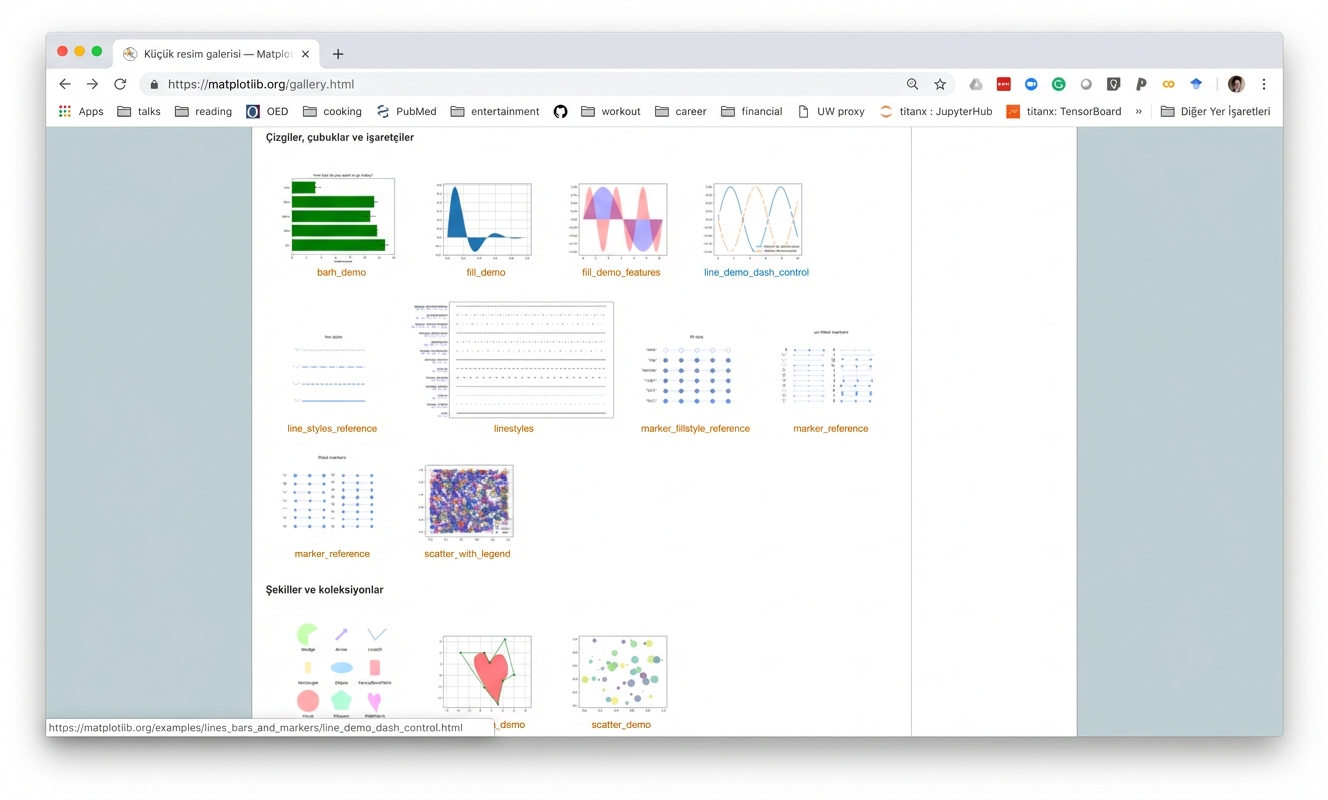Click the GitHub bookmark icon

click(560, 112)
